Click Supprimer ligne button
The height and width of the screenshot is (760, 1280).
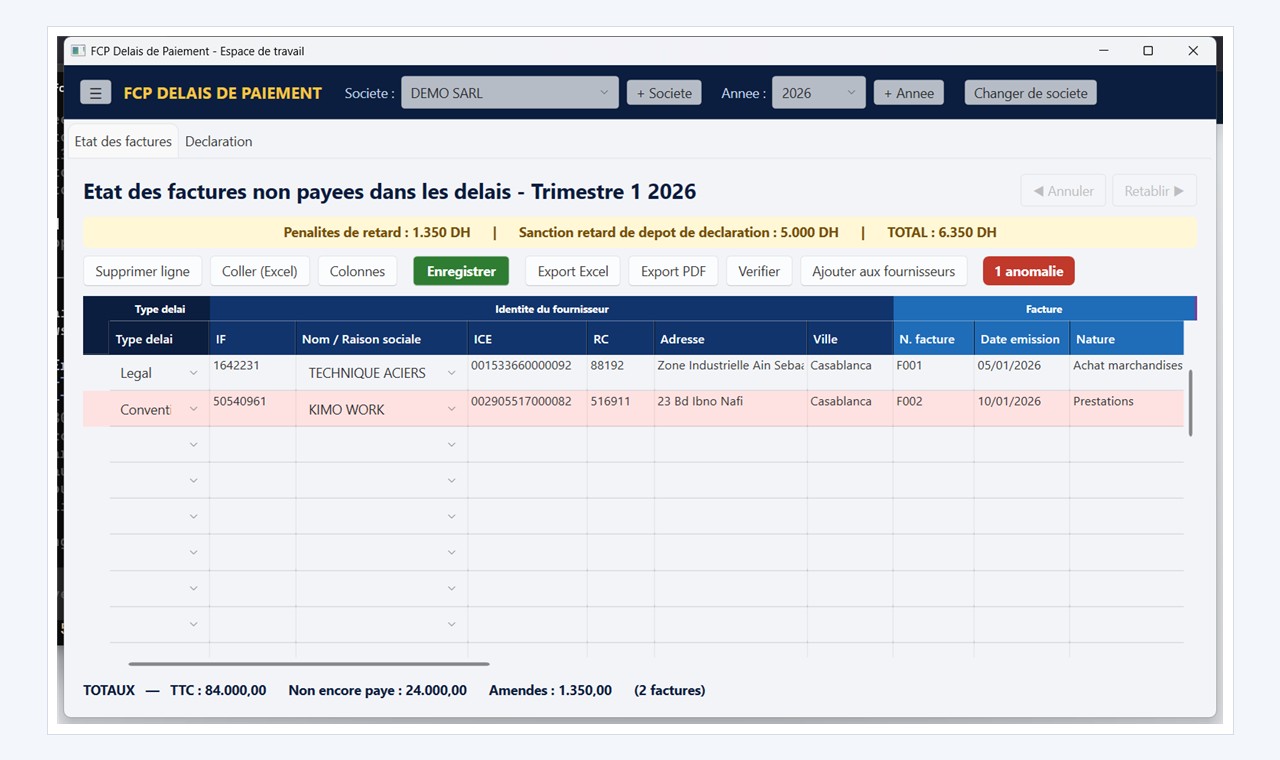click(x=142, y=271)
